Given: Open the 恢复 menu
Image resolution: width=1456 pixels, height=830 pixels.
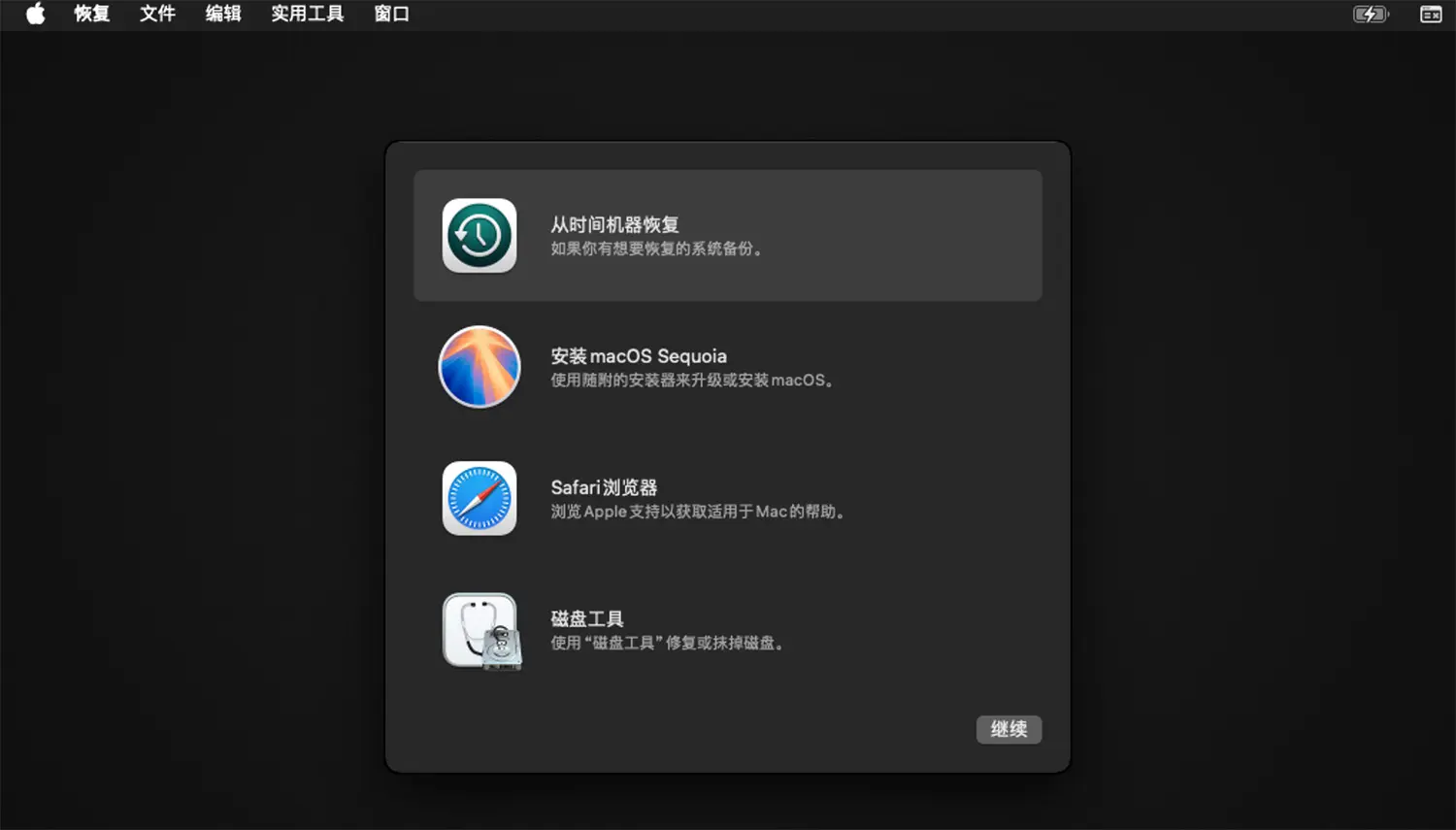Looking at the screenshot, I should tap(91, 14).
